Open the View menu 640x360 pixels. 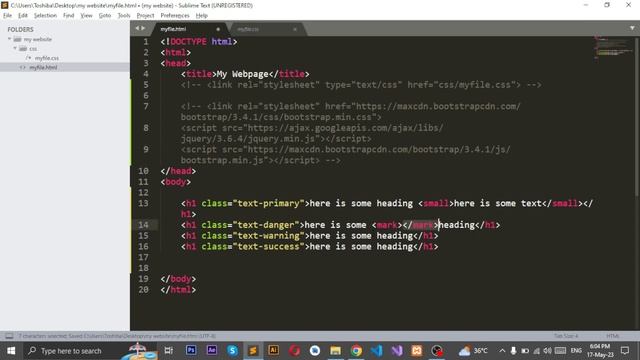(86, 16)
